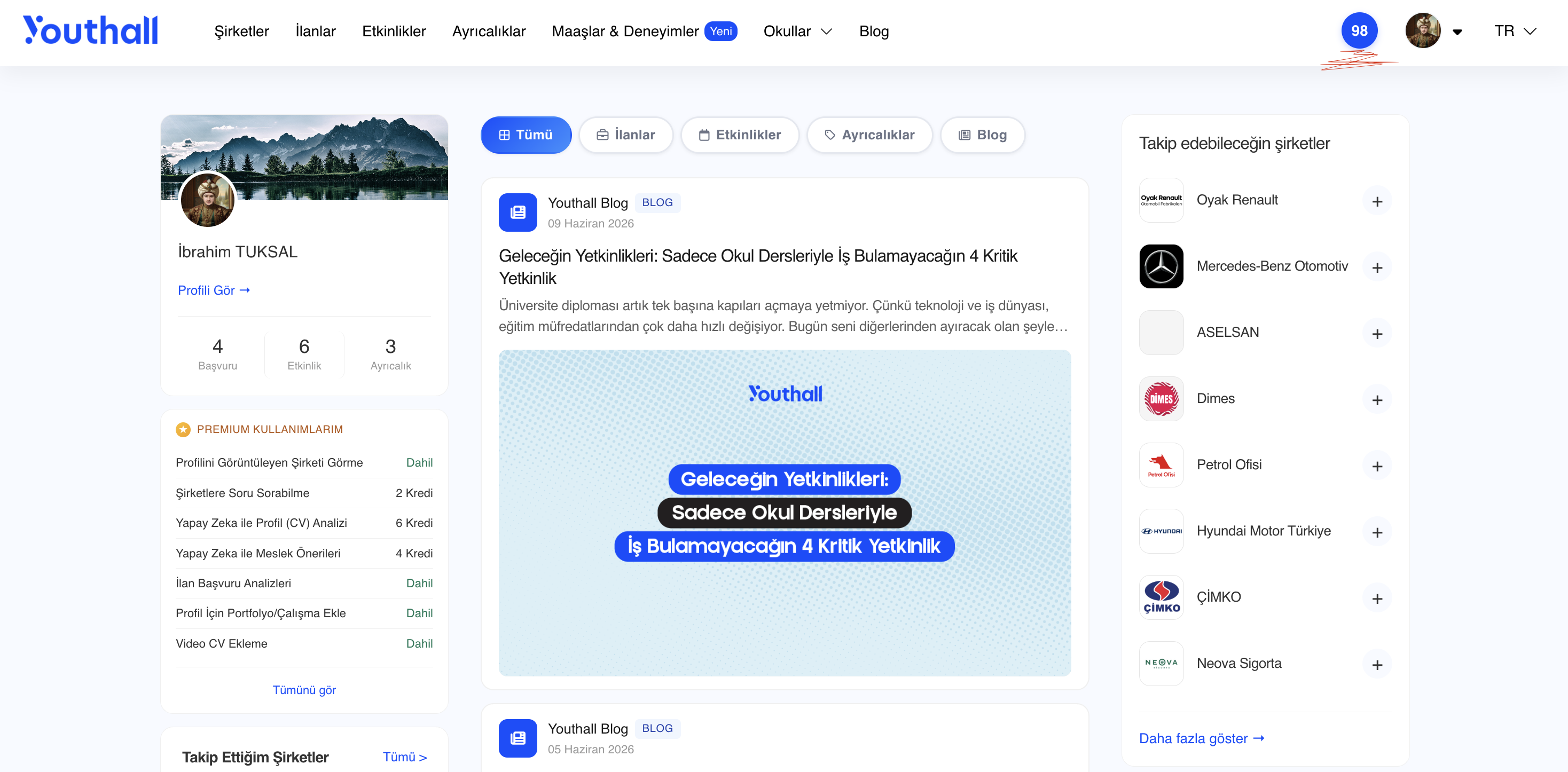The height and width of the screenshot is (772, 1568).
Task: Click the BLOG tag on the 09 Haziran post
Action: [x=657, y=202]
